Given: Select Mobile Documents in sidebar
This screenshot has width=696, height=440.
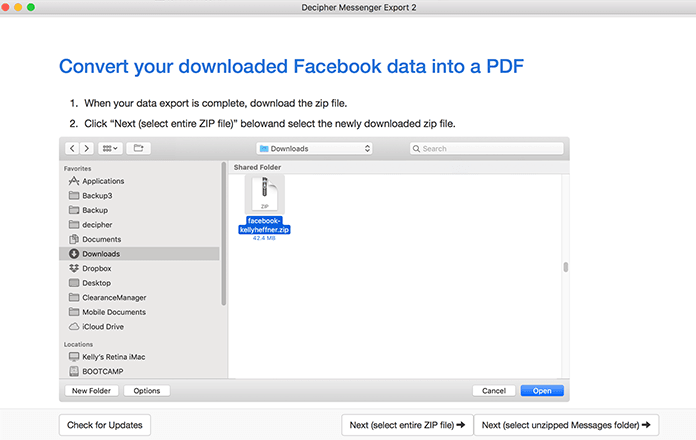Looking at the screenshot, I should (139, 312).
